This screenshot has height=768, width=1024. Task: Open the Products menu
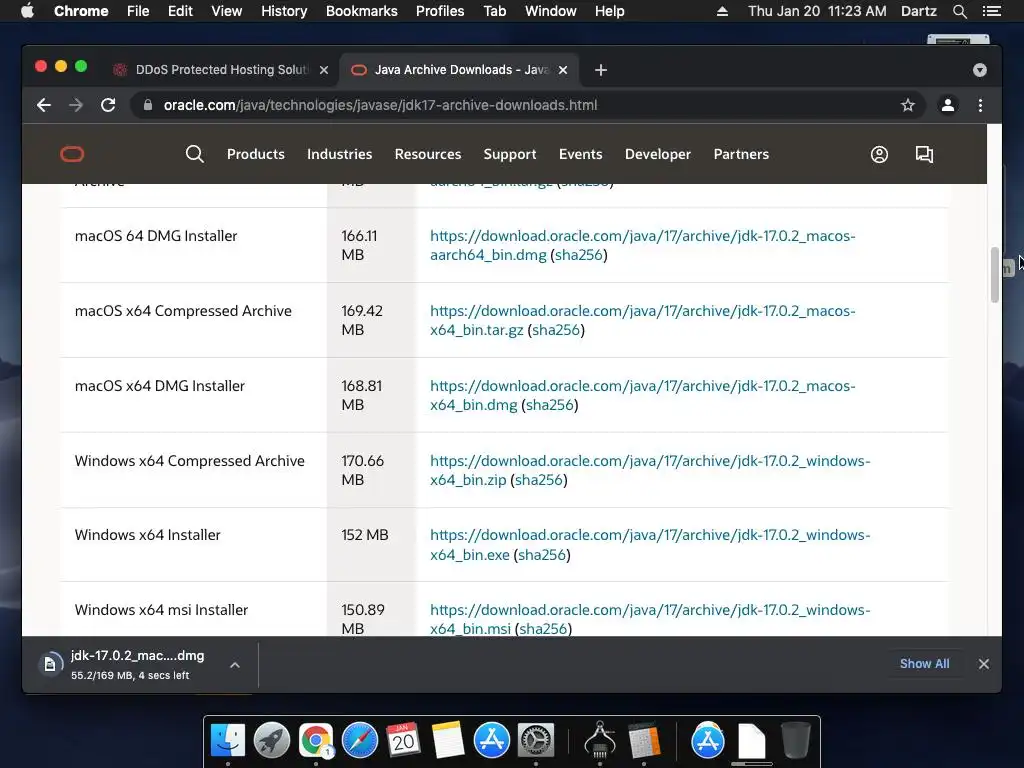pos(255,154)
